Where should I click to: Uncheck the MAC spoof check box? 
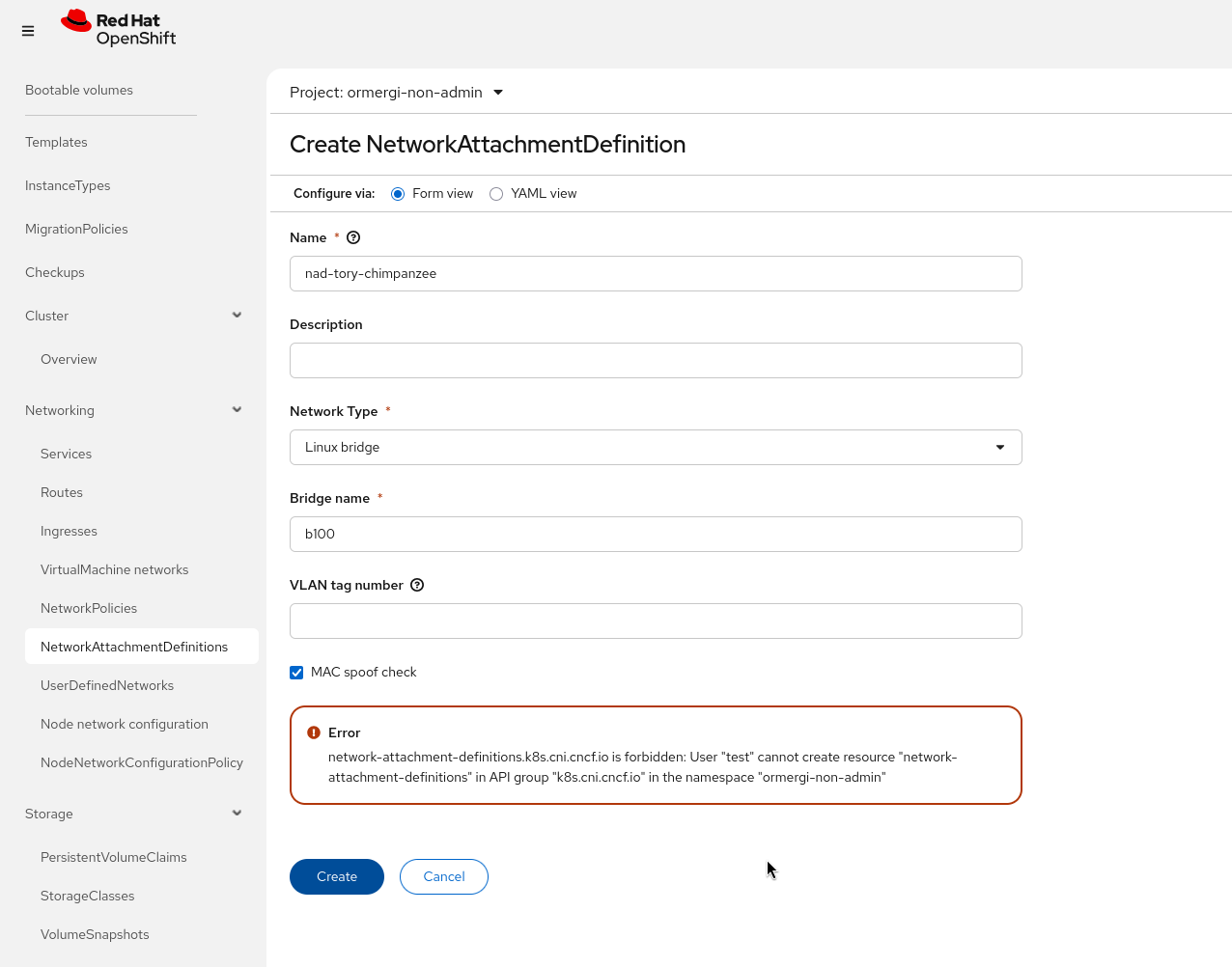point(296,673)
